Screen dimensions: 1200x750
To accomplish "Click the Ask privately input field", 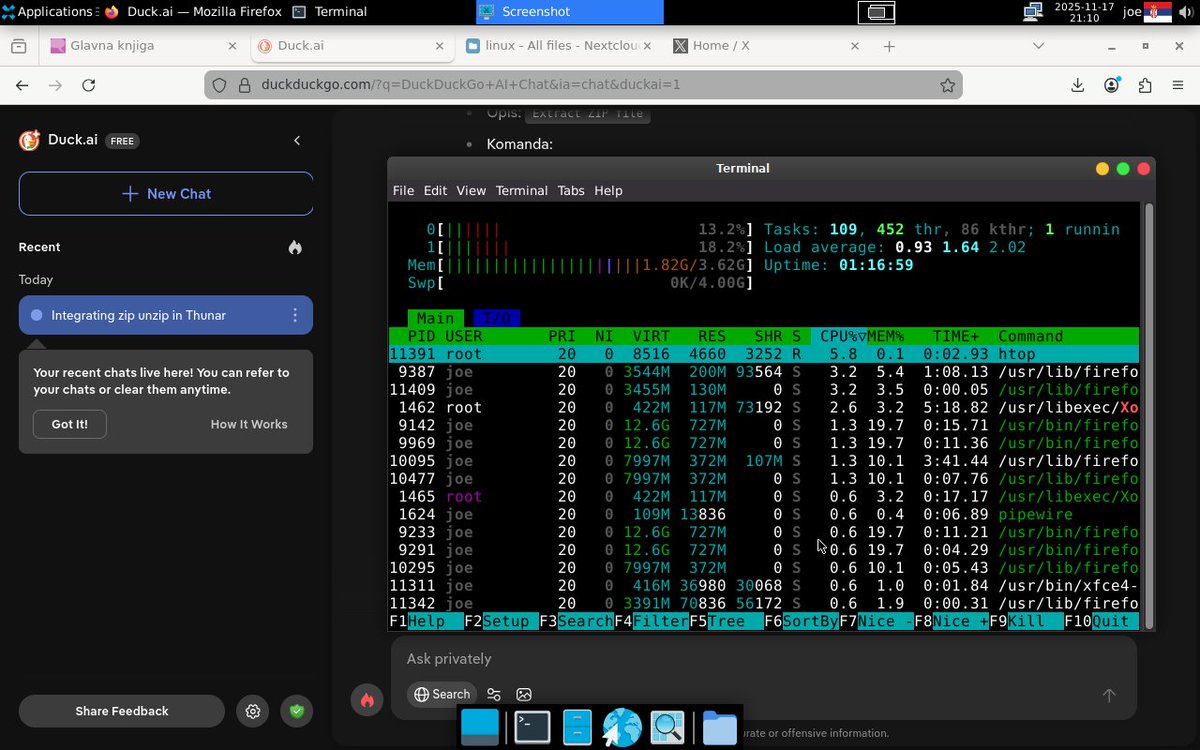I will click(700, 658).
